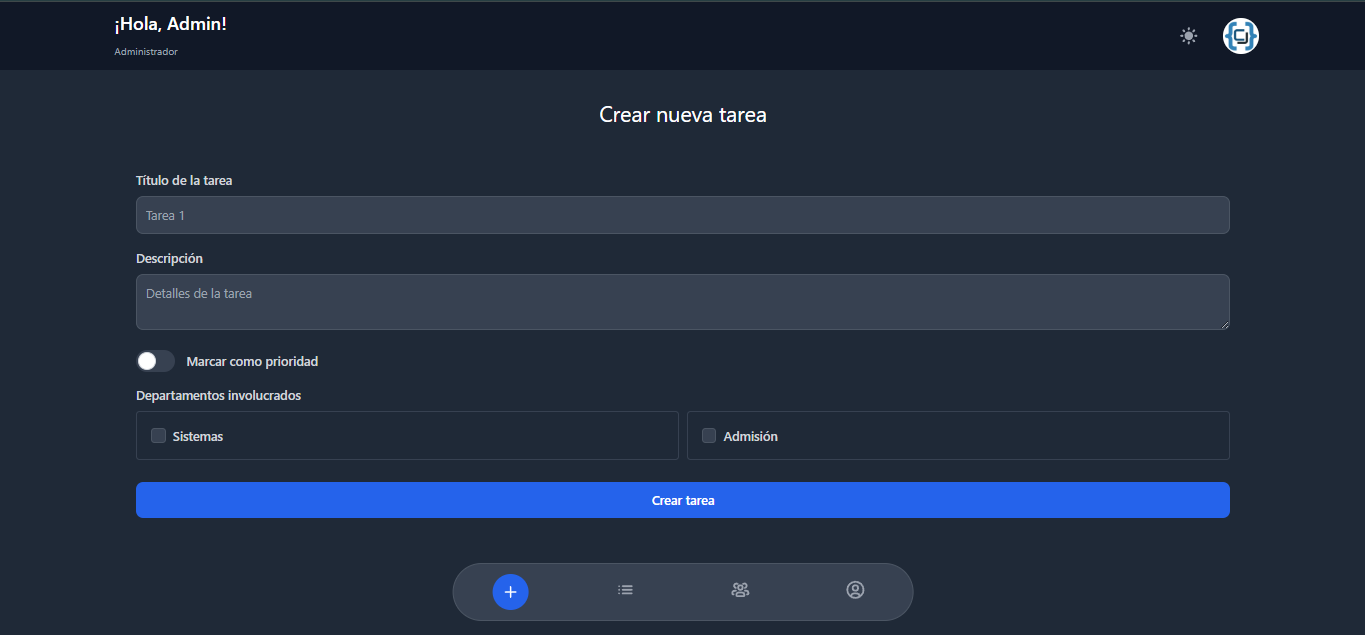Screen dimensions: 1365x635
Task: Open the user avatar logo in header
Action: tap(1240, 36)
